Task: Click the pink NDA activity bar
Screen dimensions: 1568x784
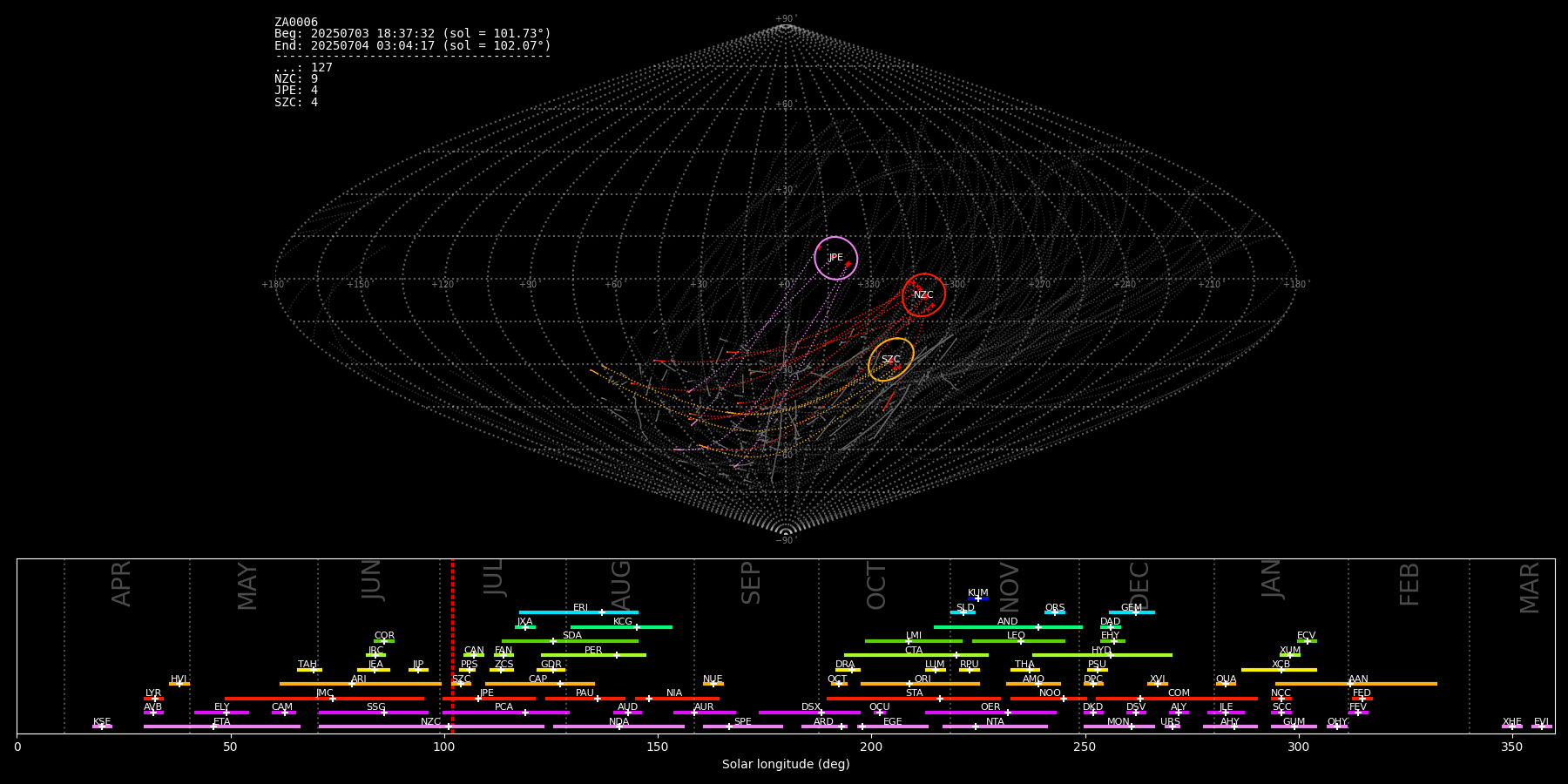Action: [618, 727]
